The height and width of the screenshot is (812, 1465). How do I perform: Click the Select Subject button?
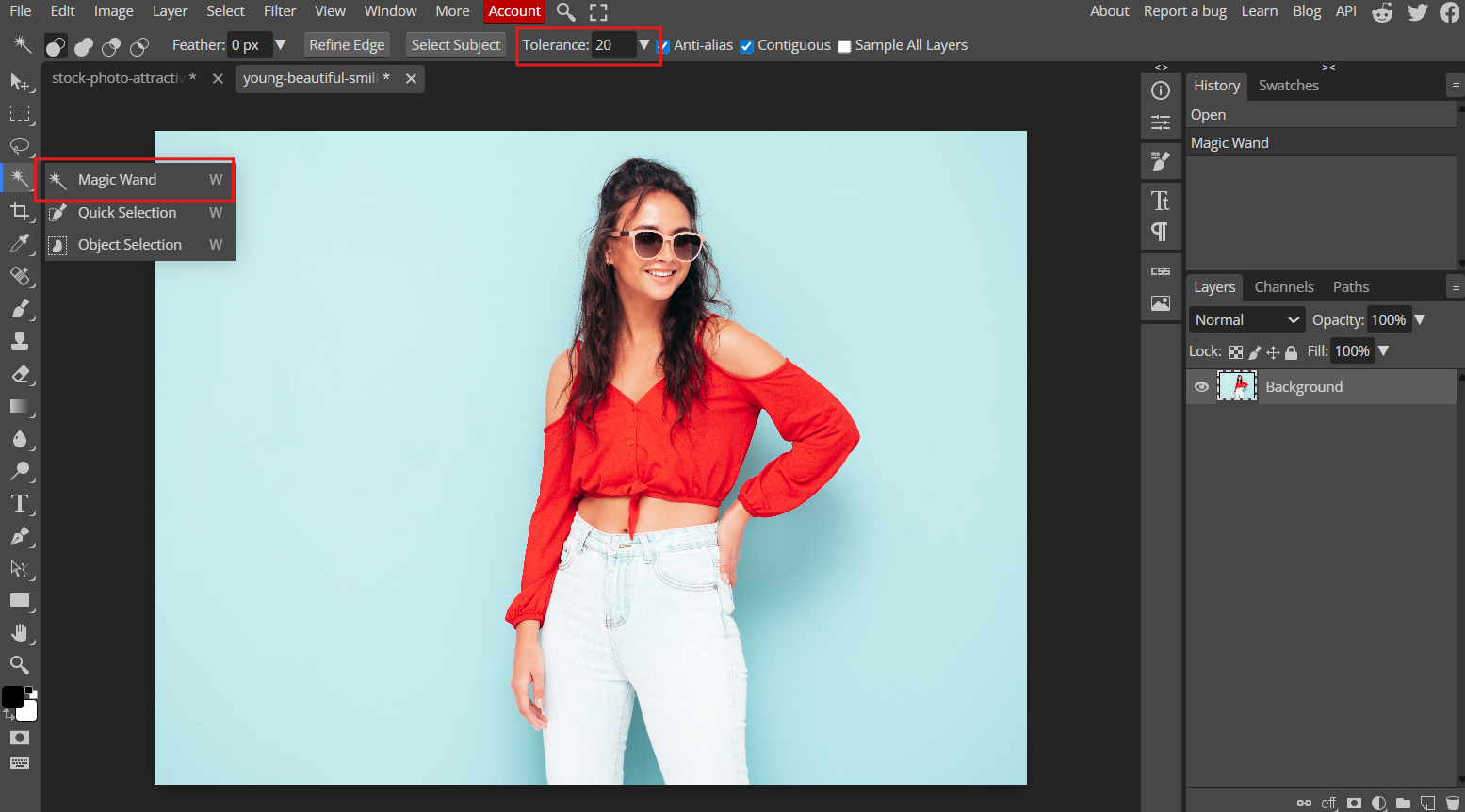[456, 44]
